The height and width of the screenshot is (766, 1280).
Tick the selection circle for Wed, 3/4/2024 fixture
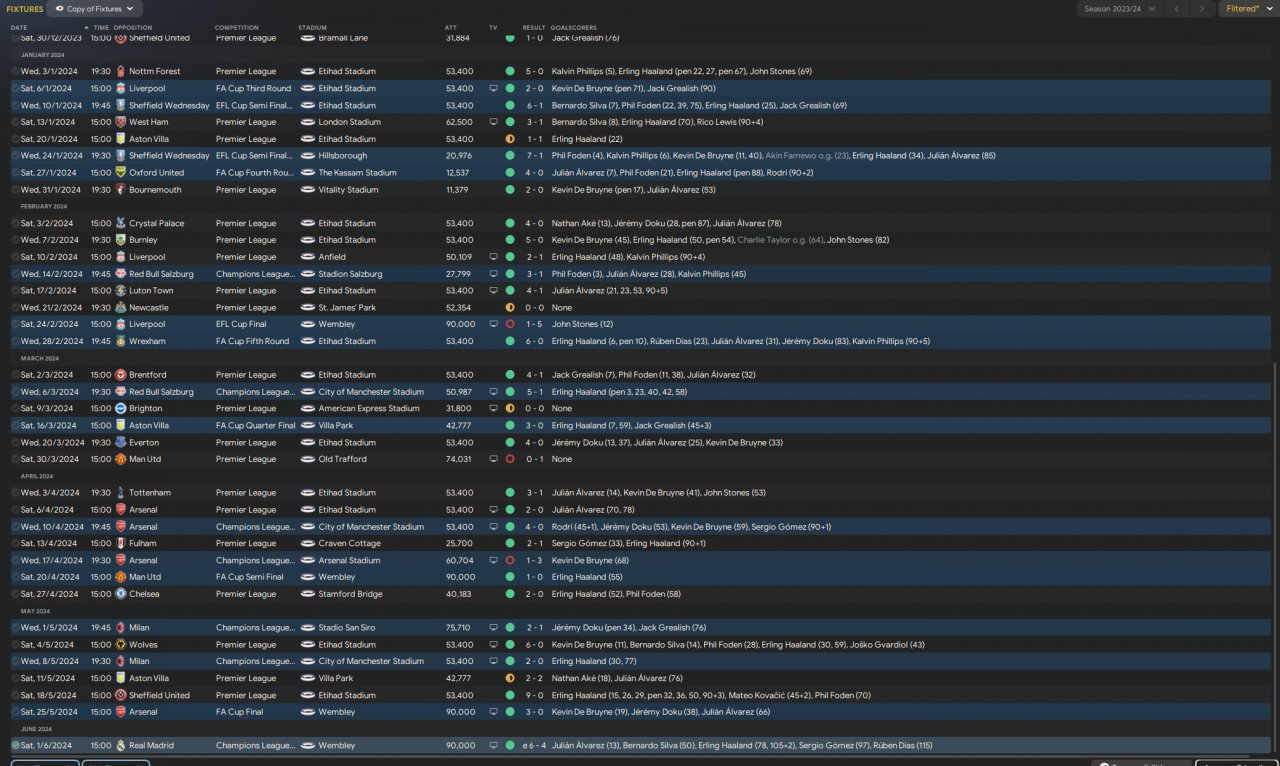pyautogui.click(x=15, y=493)
